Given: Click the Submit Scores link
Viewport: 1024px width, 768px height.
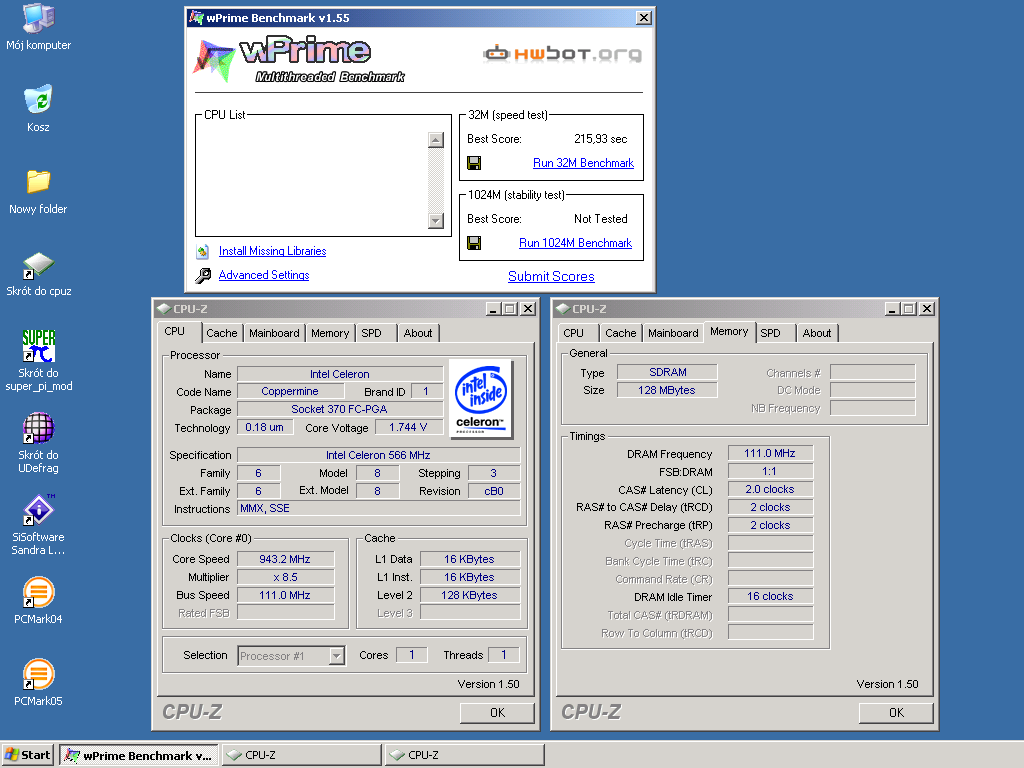Looking at the screenshot, I should pos(551,276).
